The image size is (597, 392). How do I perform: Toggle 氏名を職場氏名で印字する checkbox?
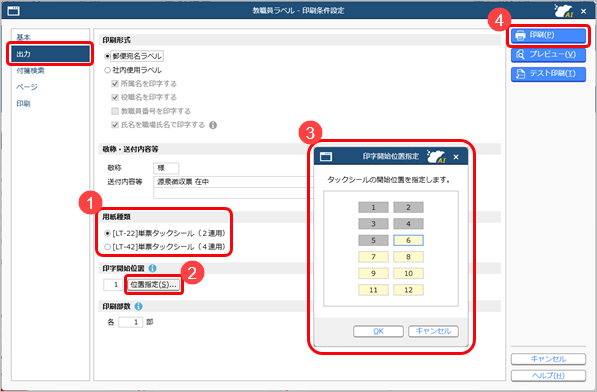115,125
